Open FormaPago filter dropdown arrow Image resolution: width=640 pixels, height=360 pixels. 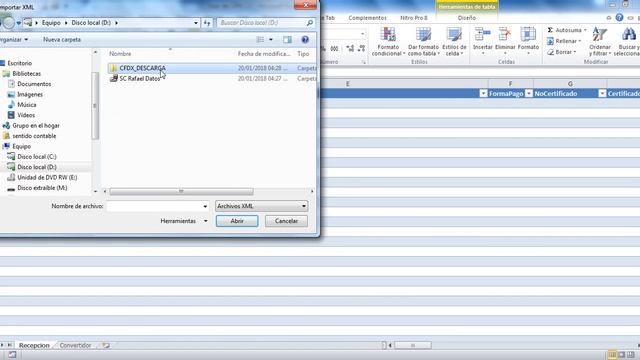(x=529, y=94)
